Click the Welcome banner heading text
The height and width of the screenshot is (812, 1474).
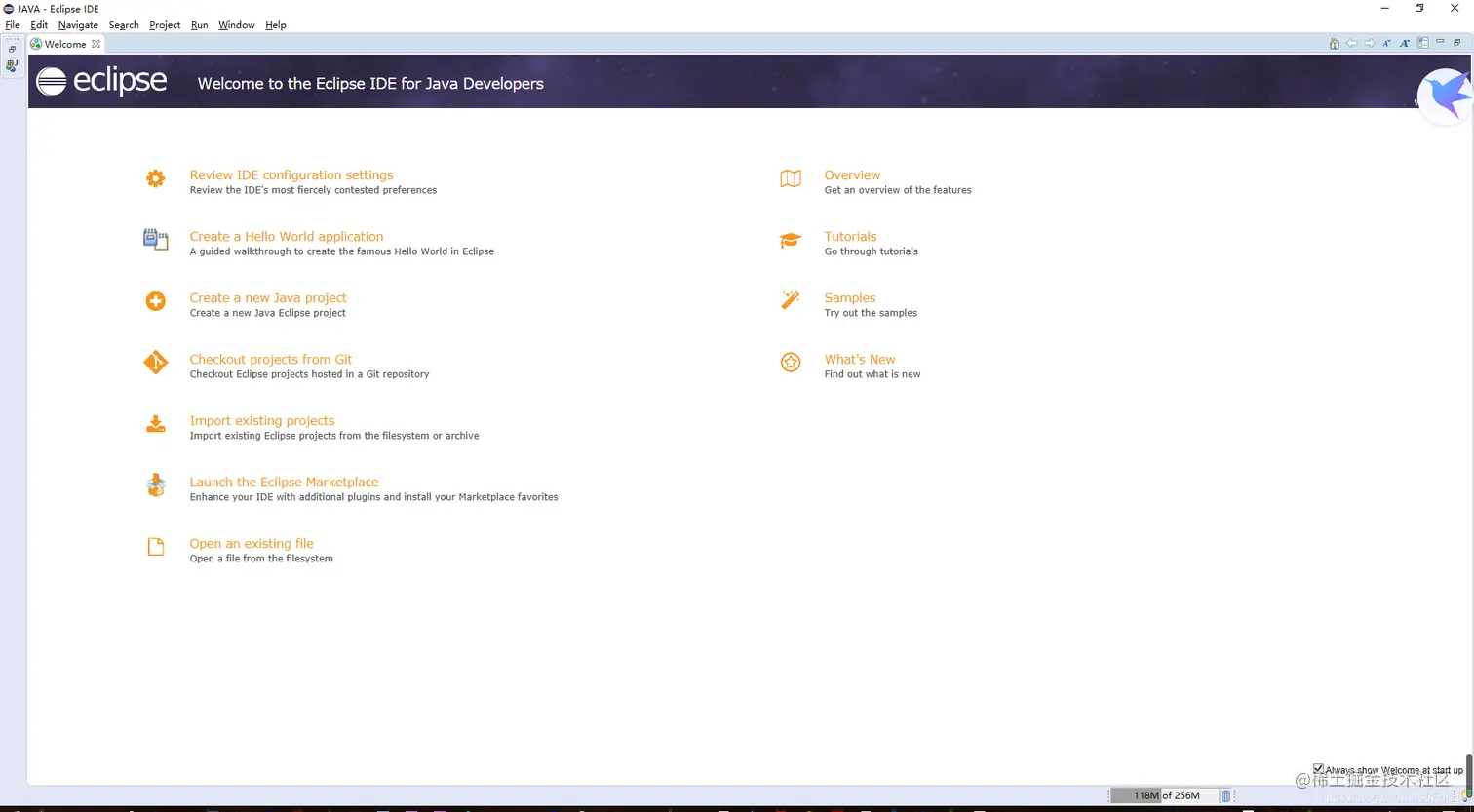click(x=370, y=84)
